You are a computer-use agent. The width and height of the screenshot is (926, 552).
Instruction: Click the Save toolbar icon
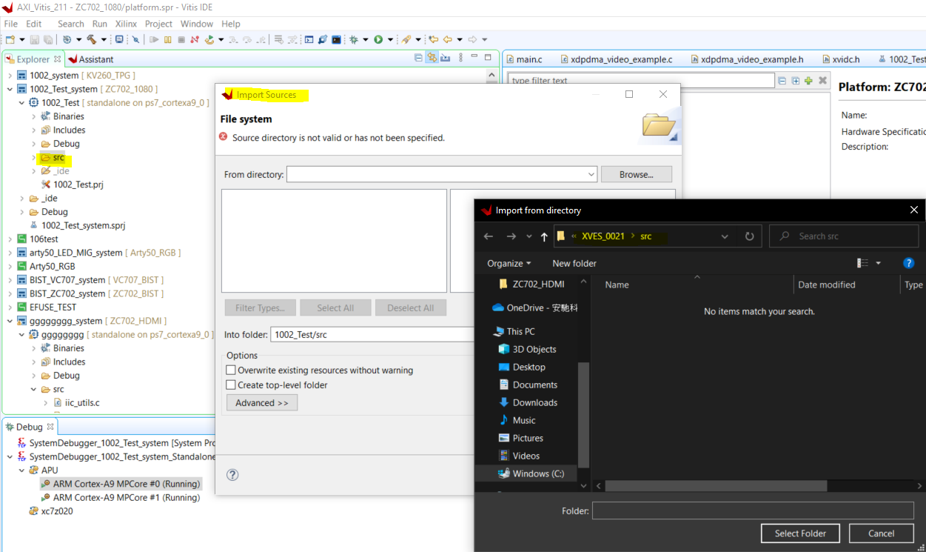[x=34, y=40]
